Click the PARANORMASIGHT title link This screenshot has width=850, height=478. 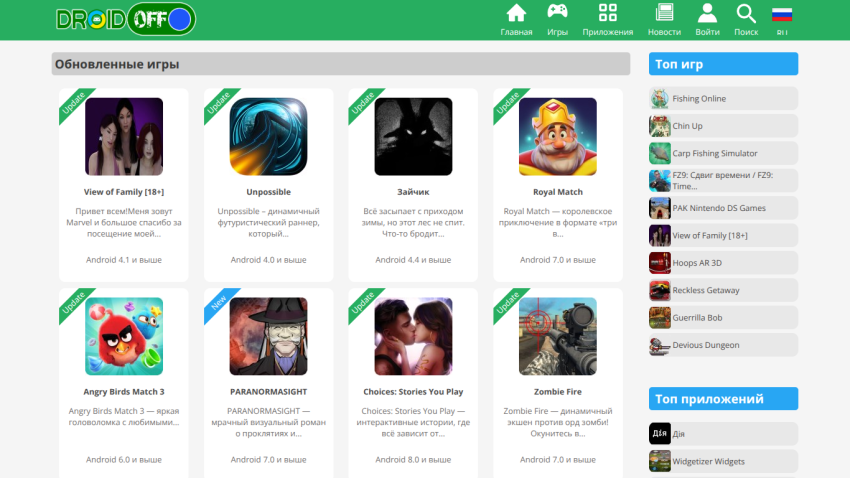click(268, 392)
